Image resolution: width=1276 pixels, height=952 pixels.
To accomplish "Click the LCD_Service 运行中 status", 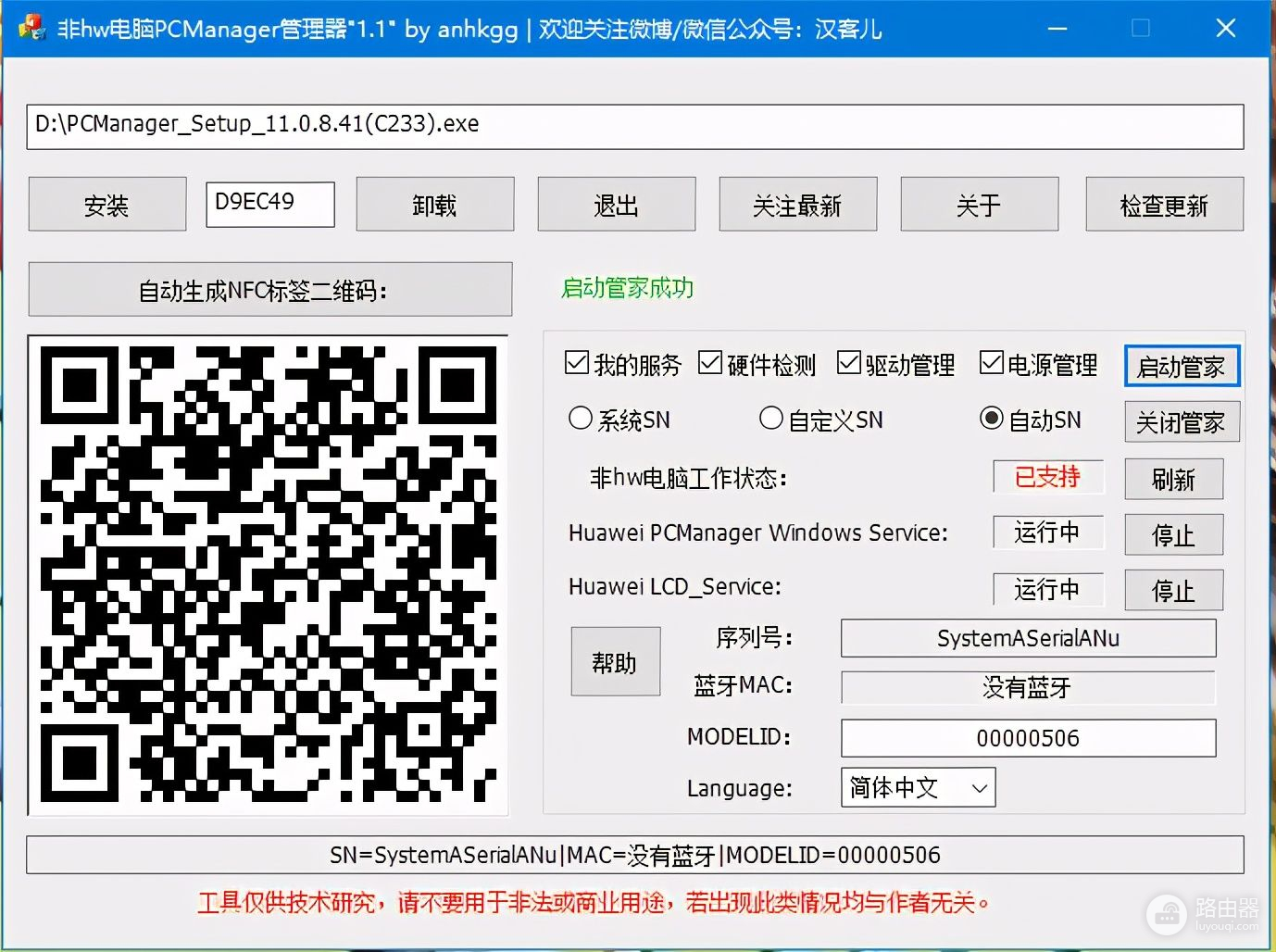I will tap(1048, 589).
